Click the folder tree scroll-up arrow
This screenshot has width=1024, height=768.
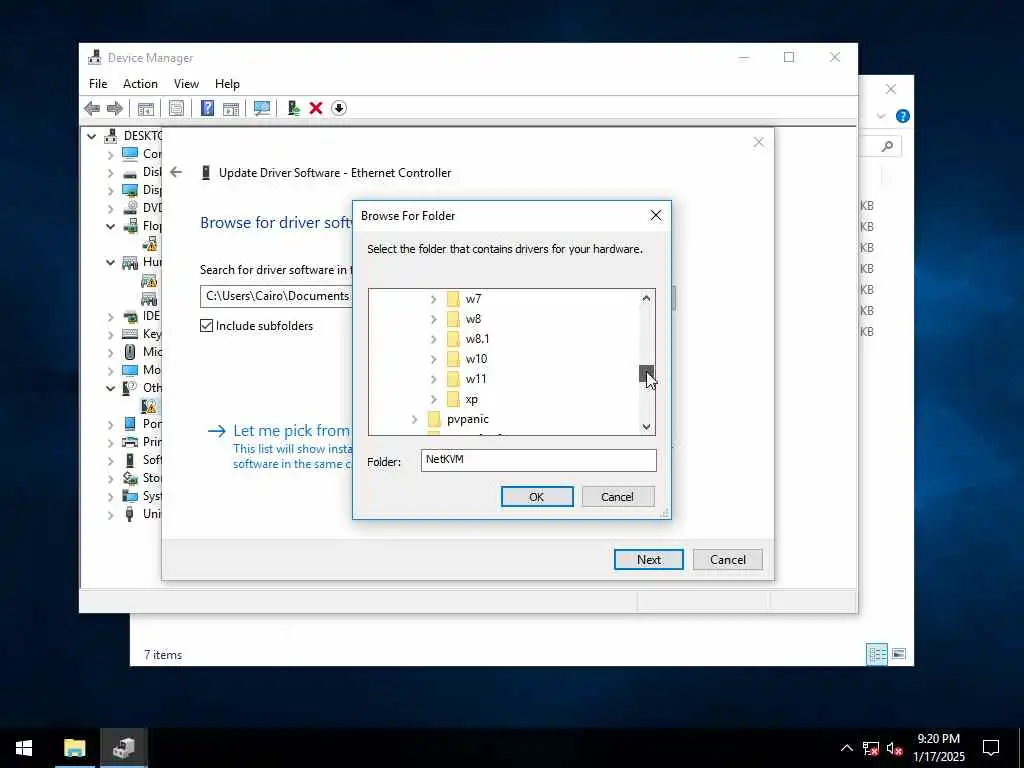[646, 298]
